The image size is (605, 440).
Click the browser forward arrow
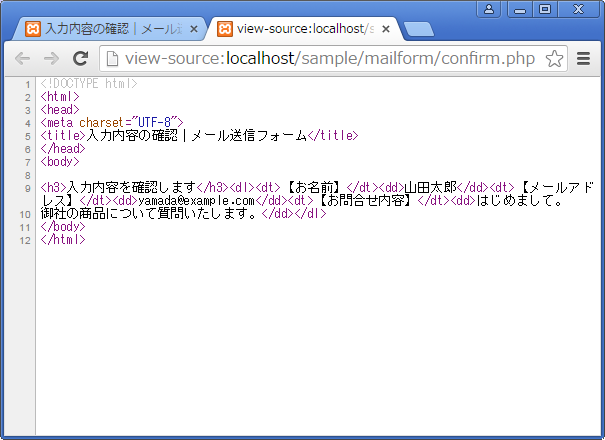pyautogui.click(x=51, y=59)
